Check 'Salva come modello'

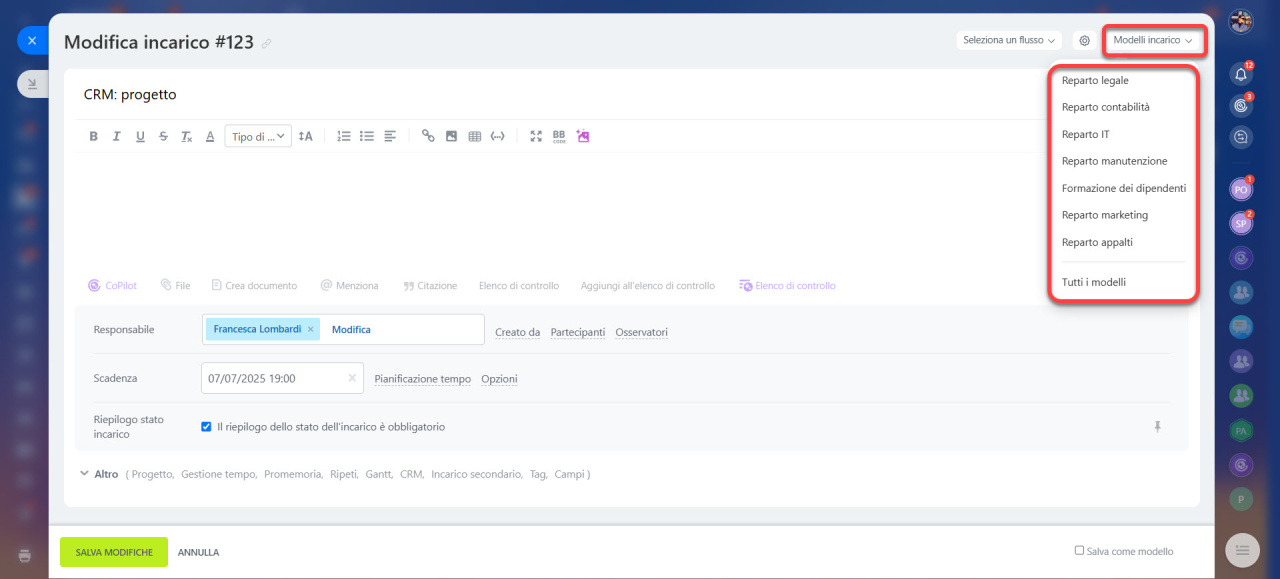(x=1079, y=550)
